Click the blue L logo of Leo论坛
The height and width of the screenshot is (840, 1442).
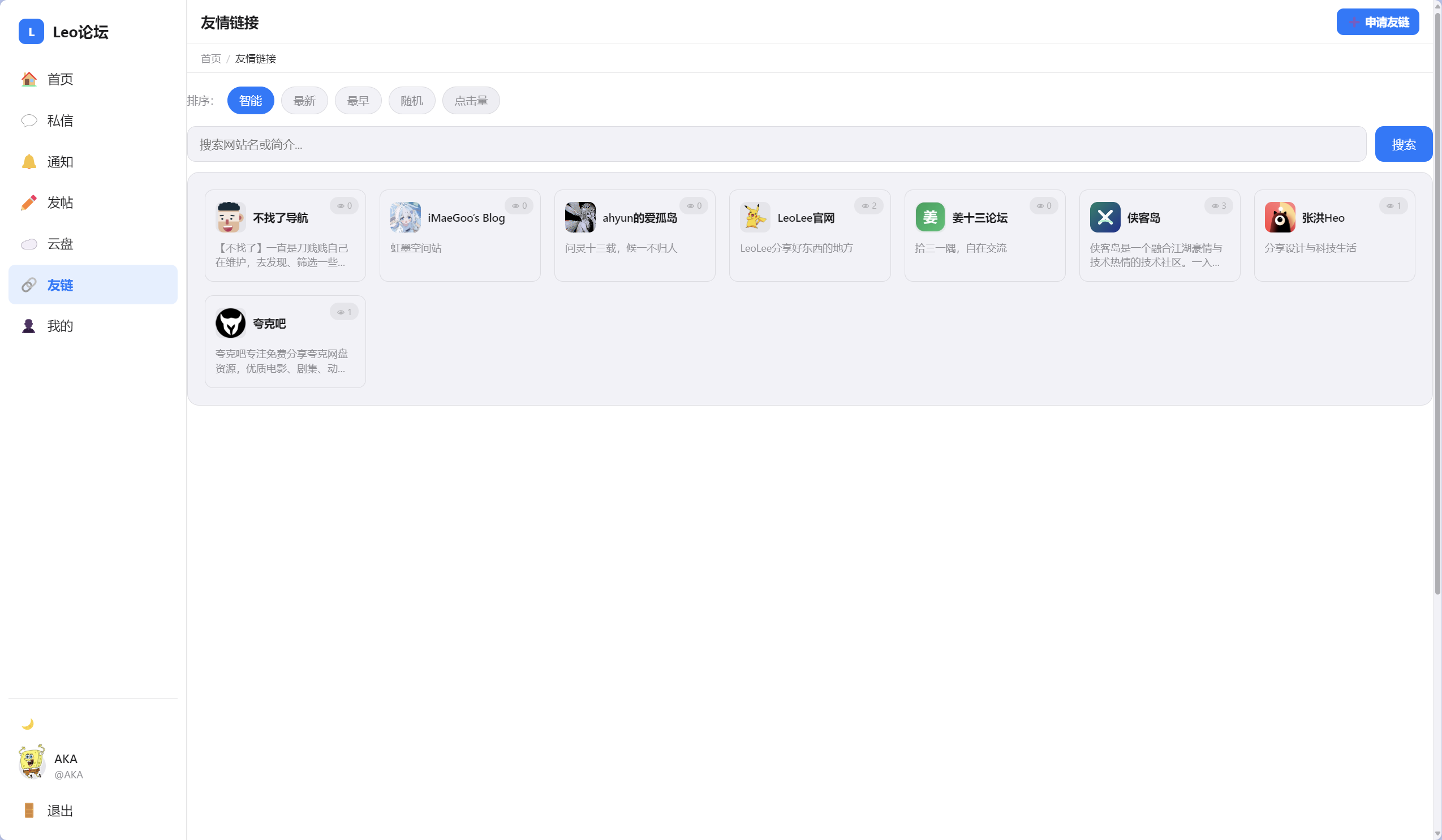coord(31,32)
